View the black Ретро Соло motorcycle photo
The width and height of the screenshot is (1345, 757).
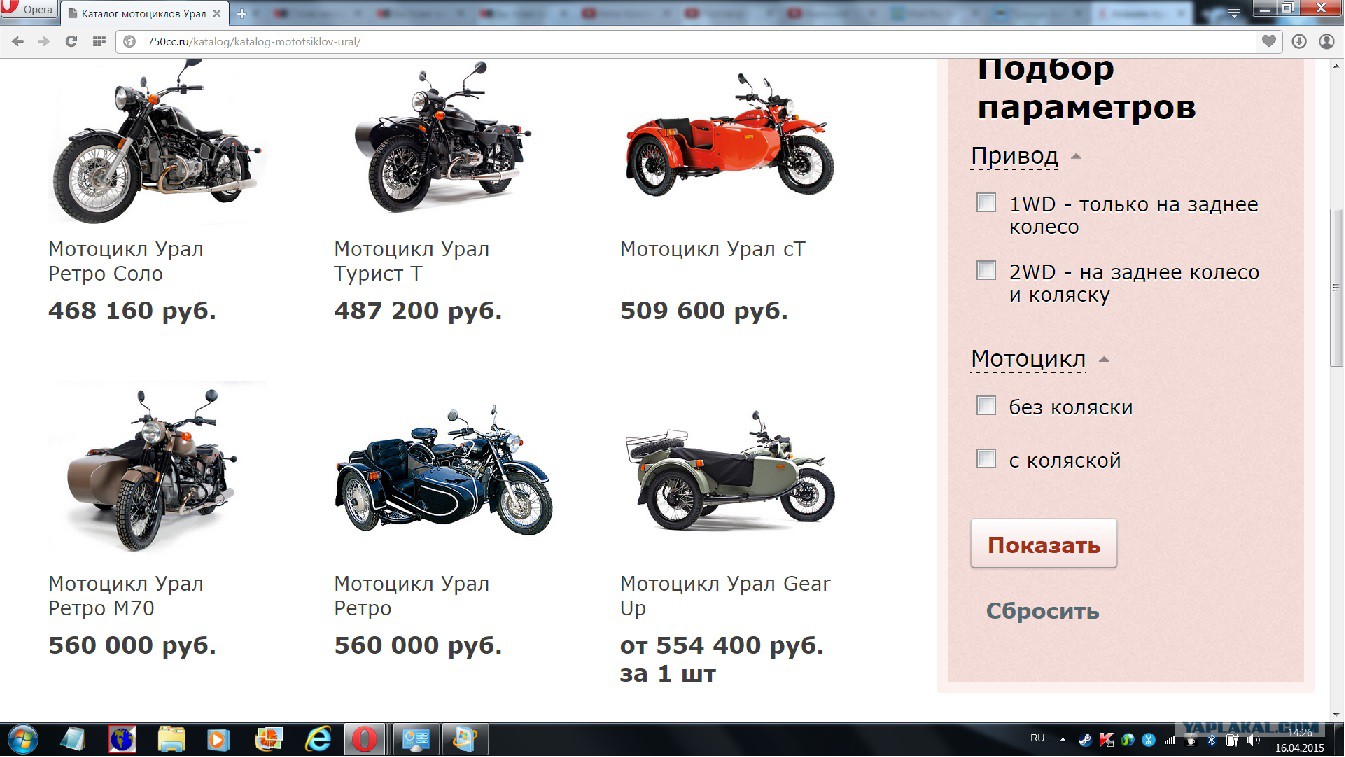click(157, 141)
